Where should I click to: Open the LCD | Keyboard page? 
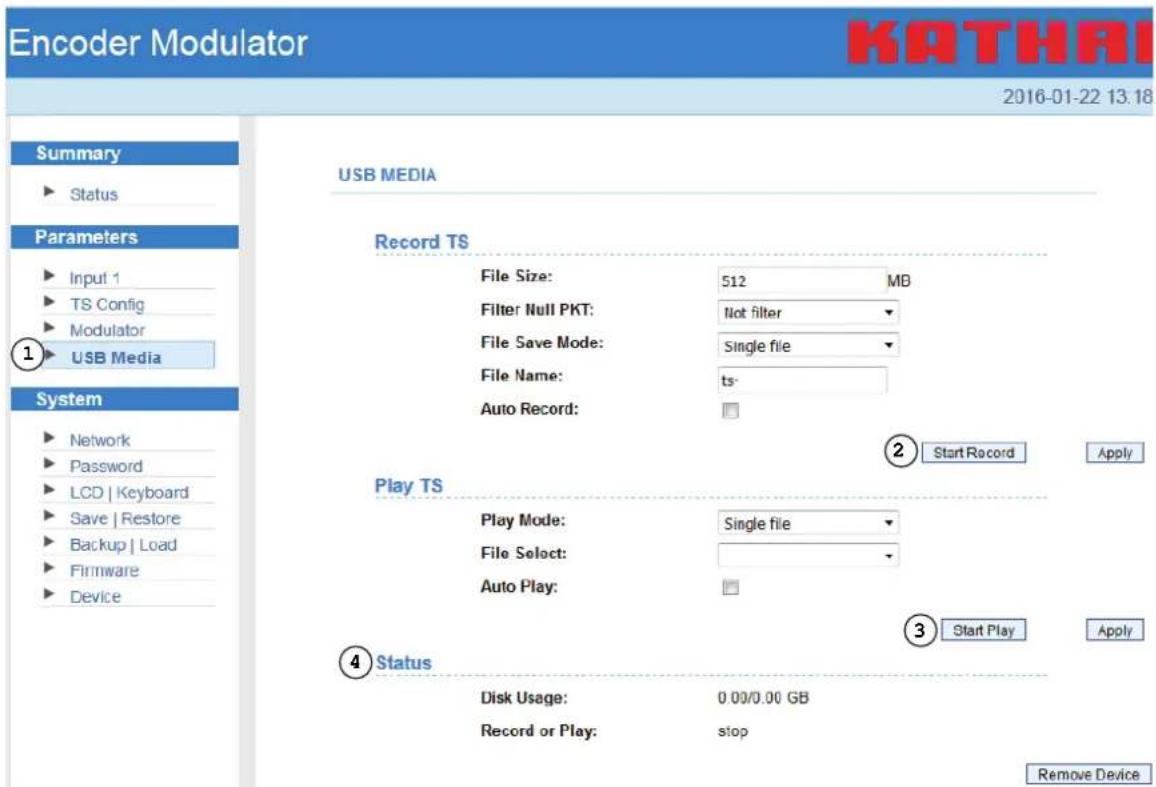click(x=129, y=493)
